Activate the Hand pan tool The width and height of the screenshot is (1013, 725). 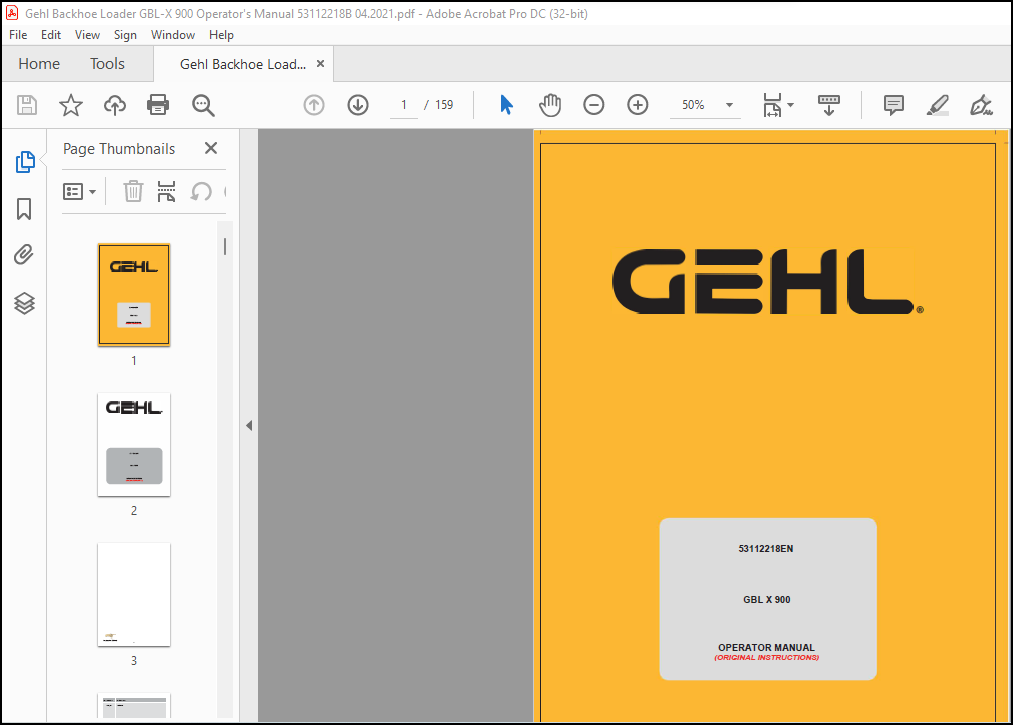click(550, 105)
